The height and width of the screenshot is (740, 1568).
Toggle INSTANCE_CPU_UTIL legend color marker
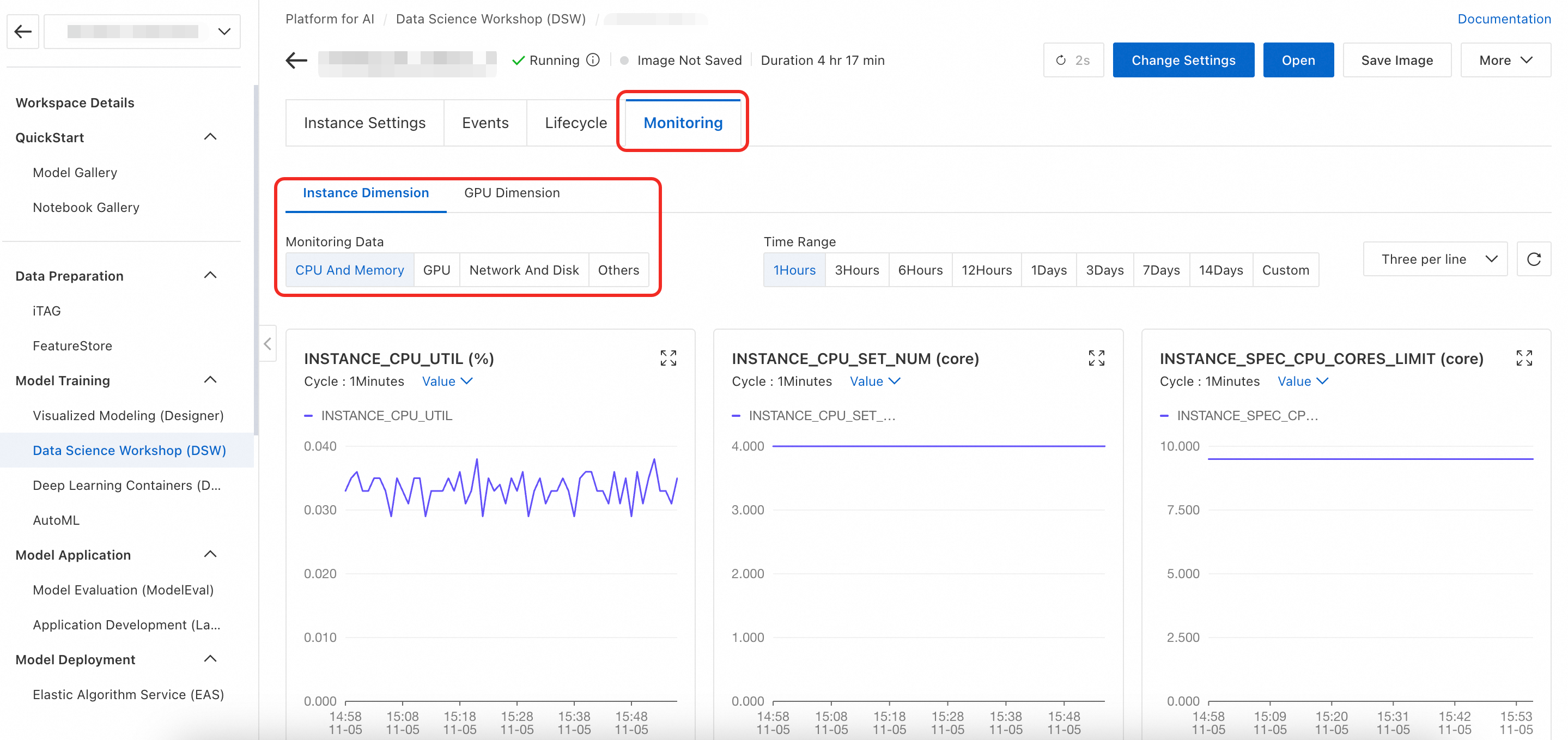[308, 416]
